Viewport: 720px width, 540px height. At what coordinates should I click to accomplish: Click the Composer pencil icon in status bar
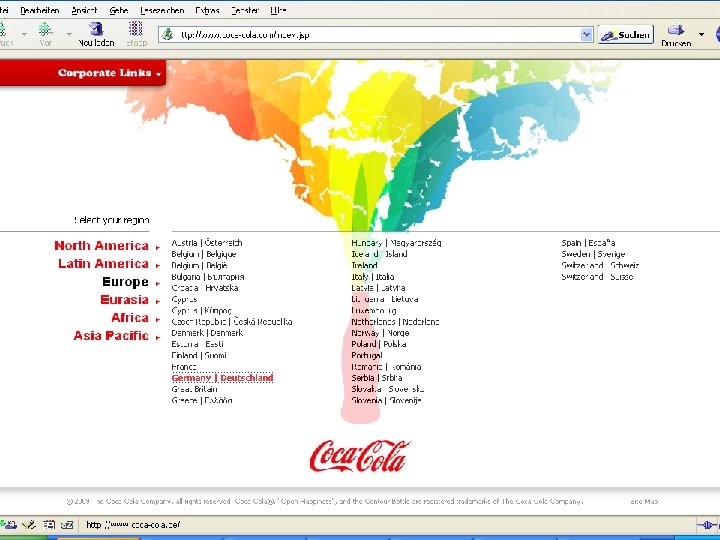(28, 524)
